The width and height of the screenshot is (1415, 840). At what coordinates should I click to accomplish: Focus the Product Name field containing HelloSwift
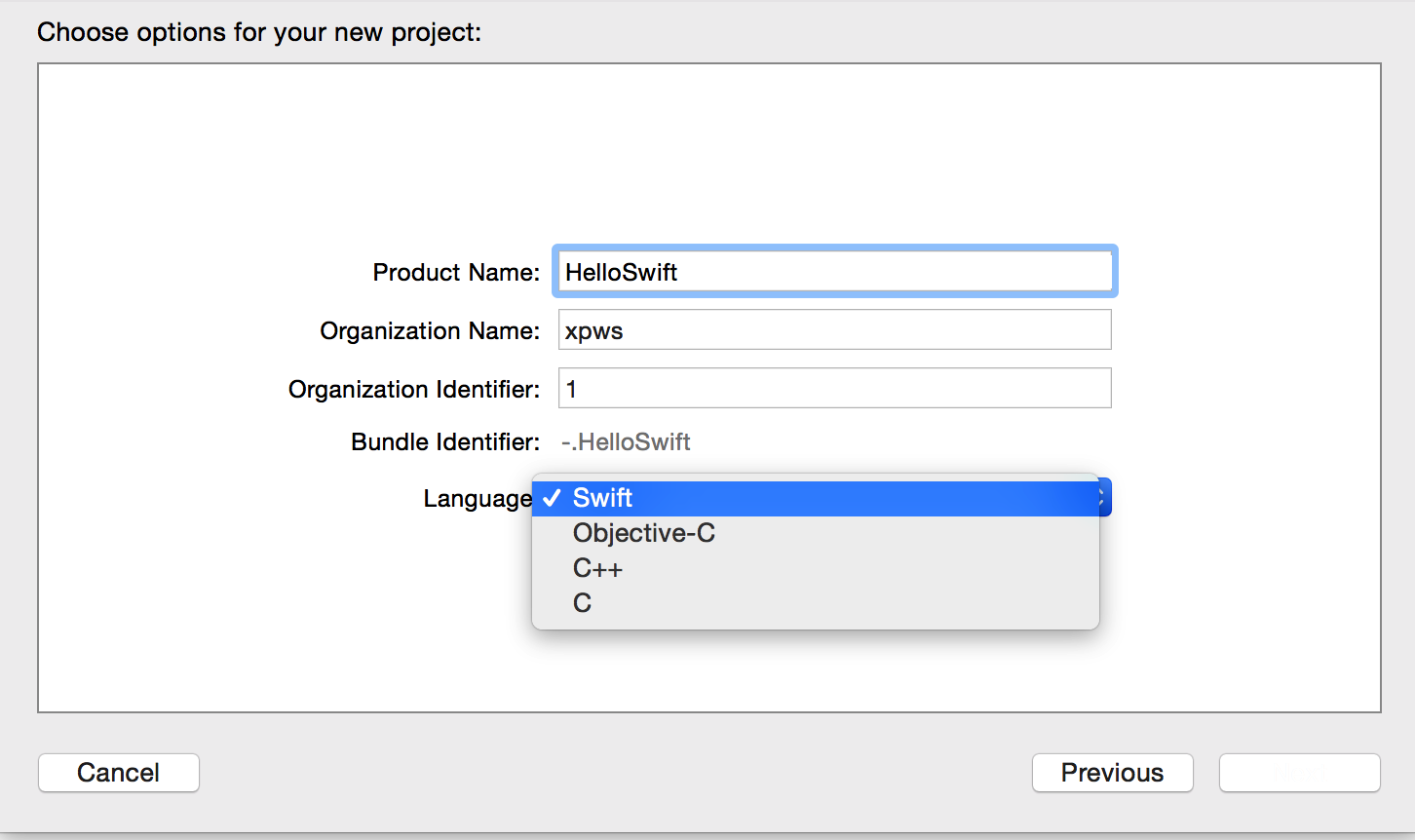pos(835,272)
